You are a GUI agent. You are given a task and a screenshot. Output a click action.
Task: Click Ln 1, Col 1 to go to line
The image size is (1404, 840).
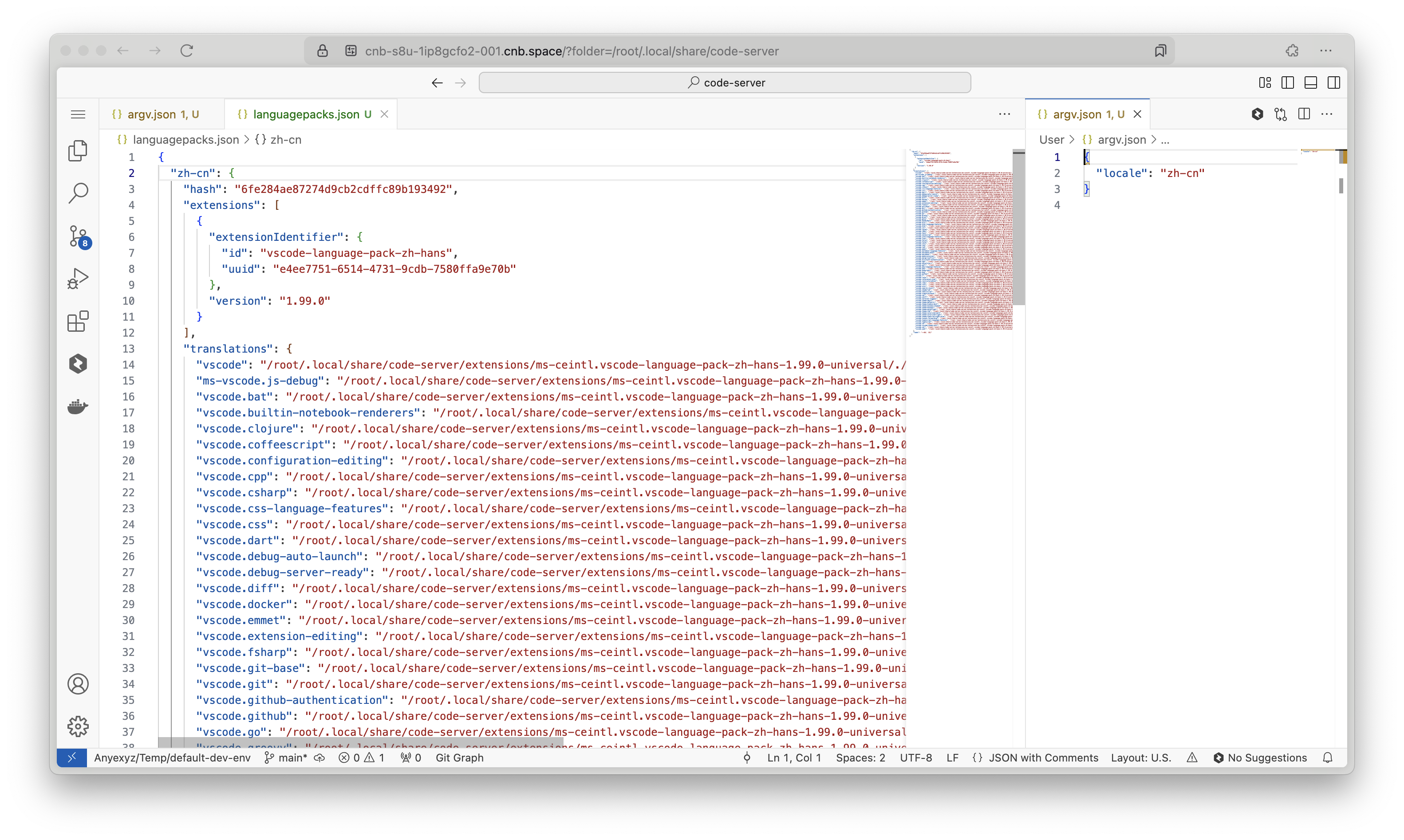[x=794, y=758]
